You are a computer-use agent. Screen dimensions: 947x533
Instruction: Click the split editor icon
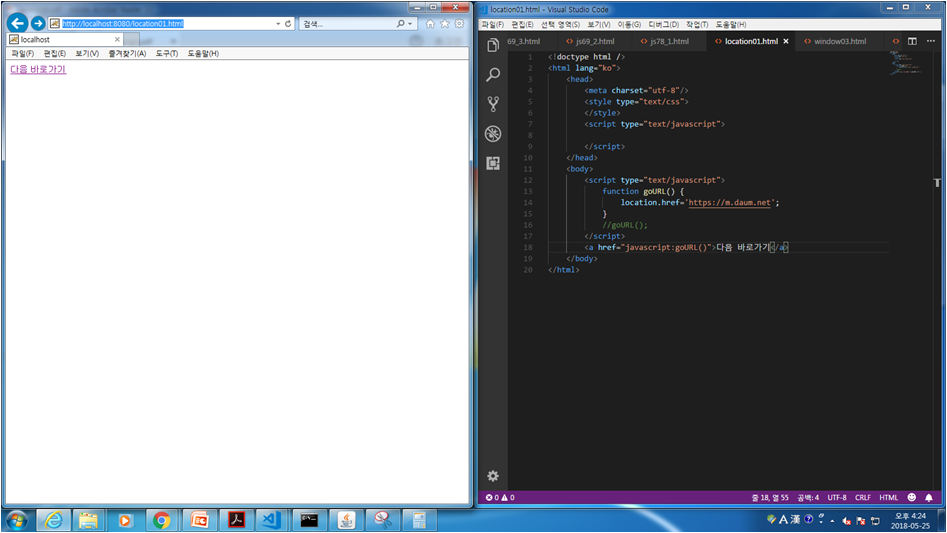(x=912, y=41)
